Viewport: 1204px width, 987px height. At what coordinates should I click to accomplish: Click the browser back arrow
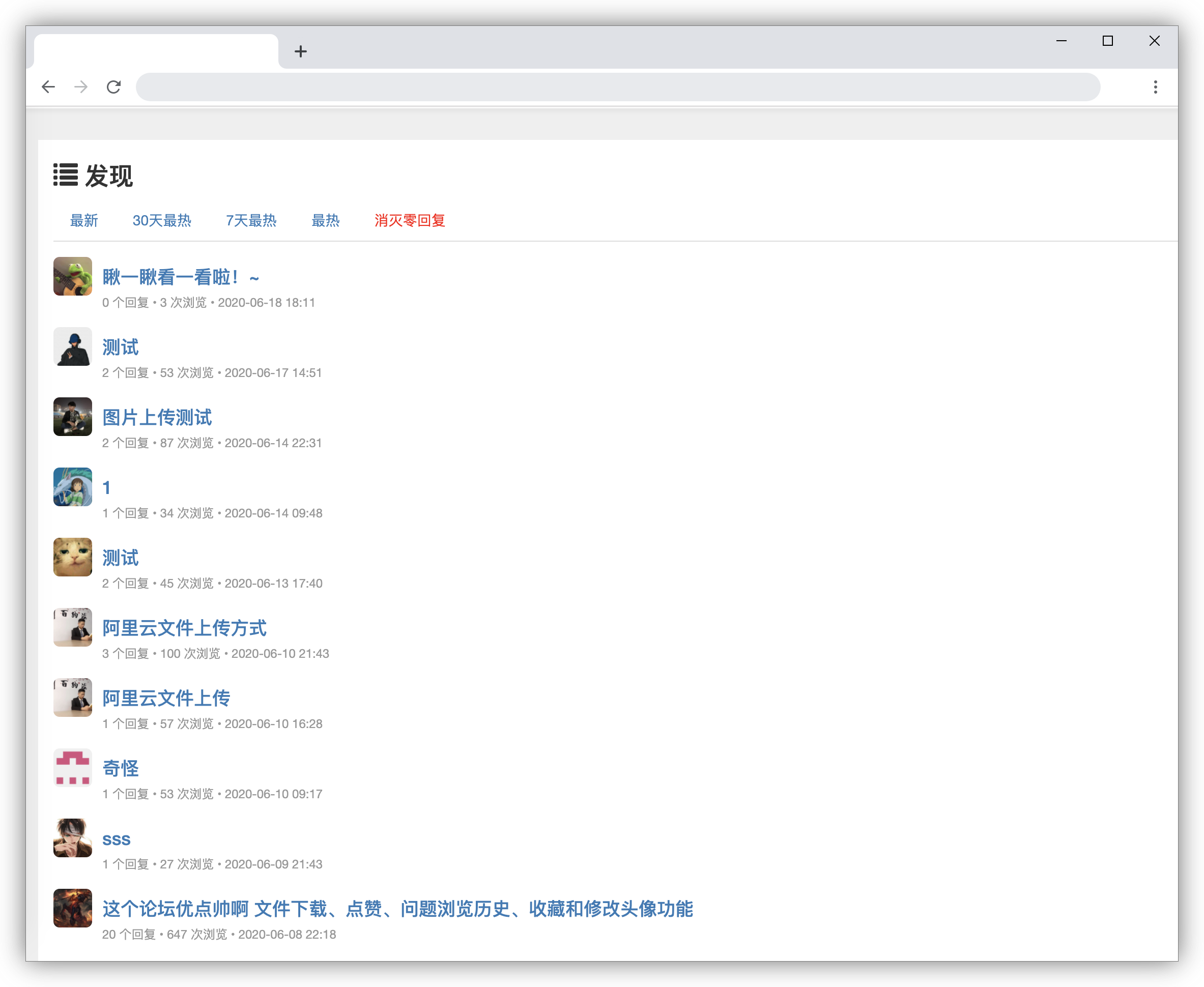[49, 87]
